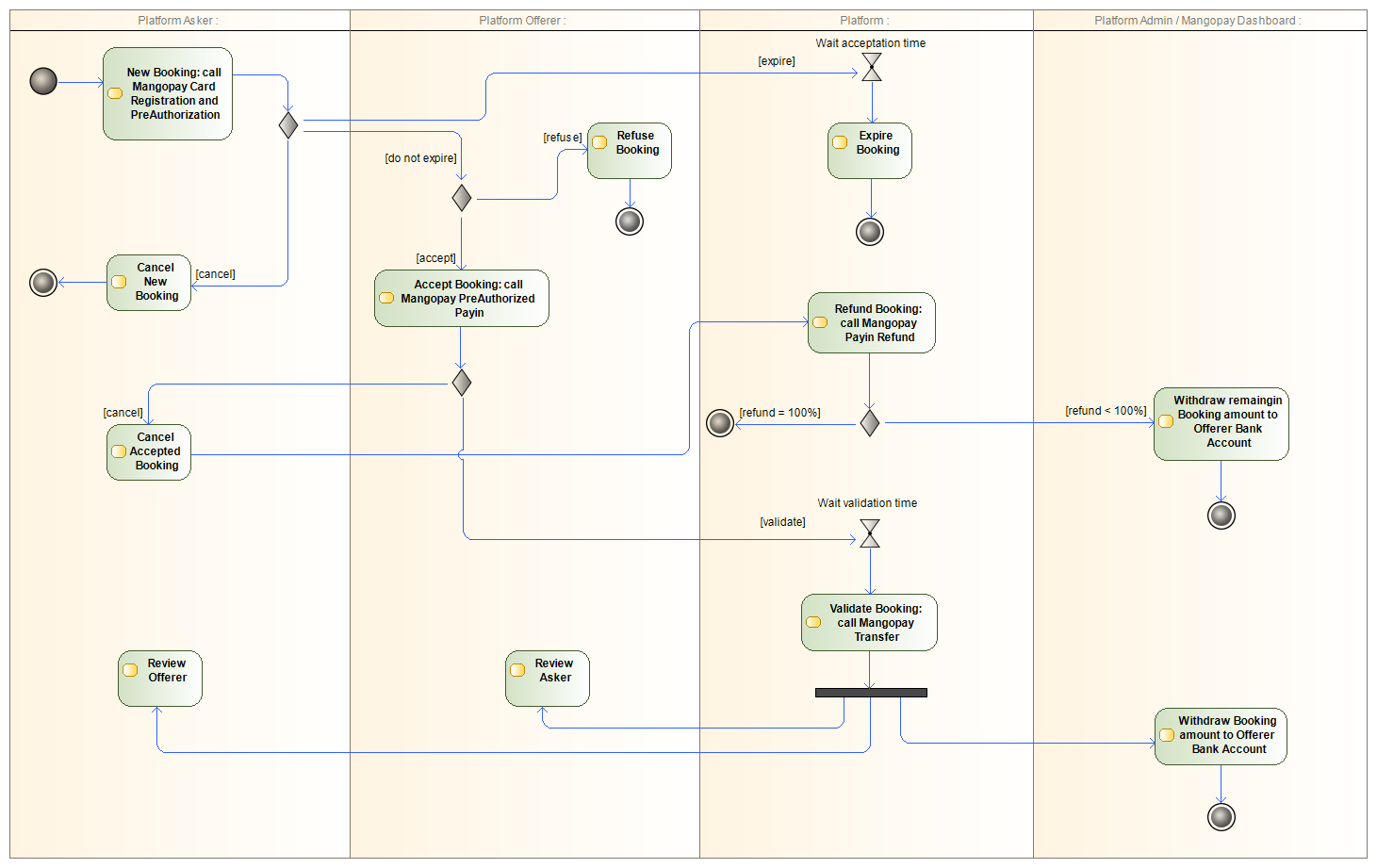Click the [refund < 100%] guard label
Image resolution: width=1377 pixels, height=868 pixels.
1106,411
